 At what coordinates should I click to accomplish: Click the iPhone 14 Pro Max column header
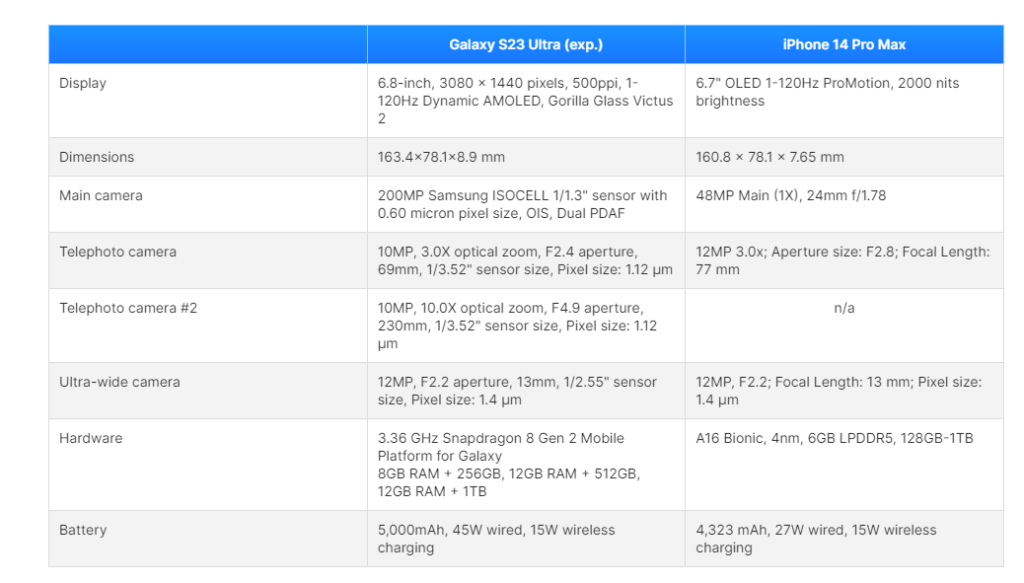pyautogui.click(x=844, y=45)
